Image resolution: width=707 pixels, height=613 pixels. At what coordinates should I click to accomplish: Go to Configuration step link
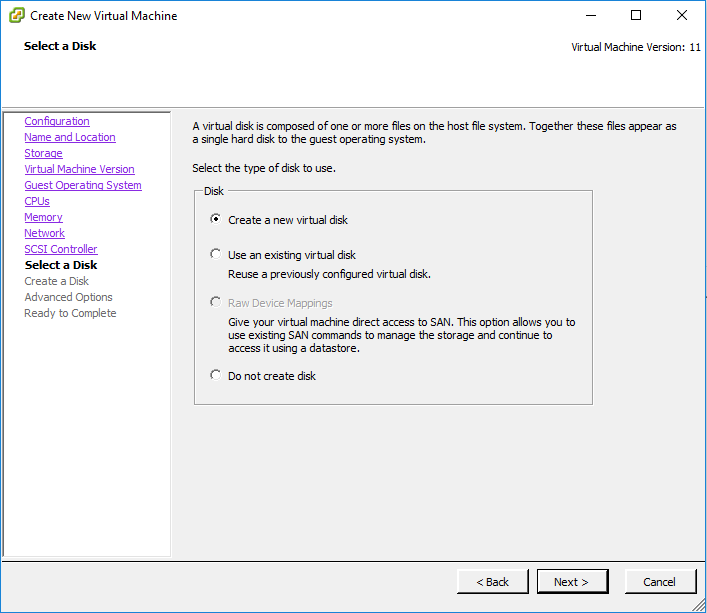[57, 121]
